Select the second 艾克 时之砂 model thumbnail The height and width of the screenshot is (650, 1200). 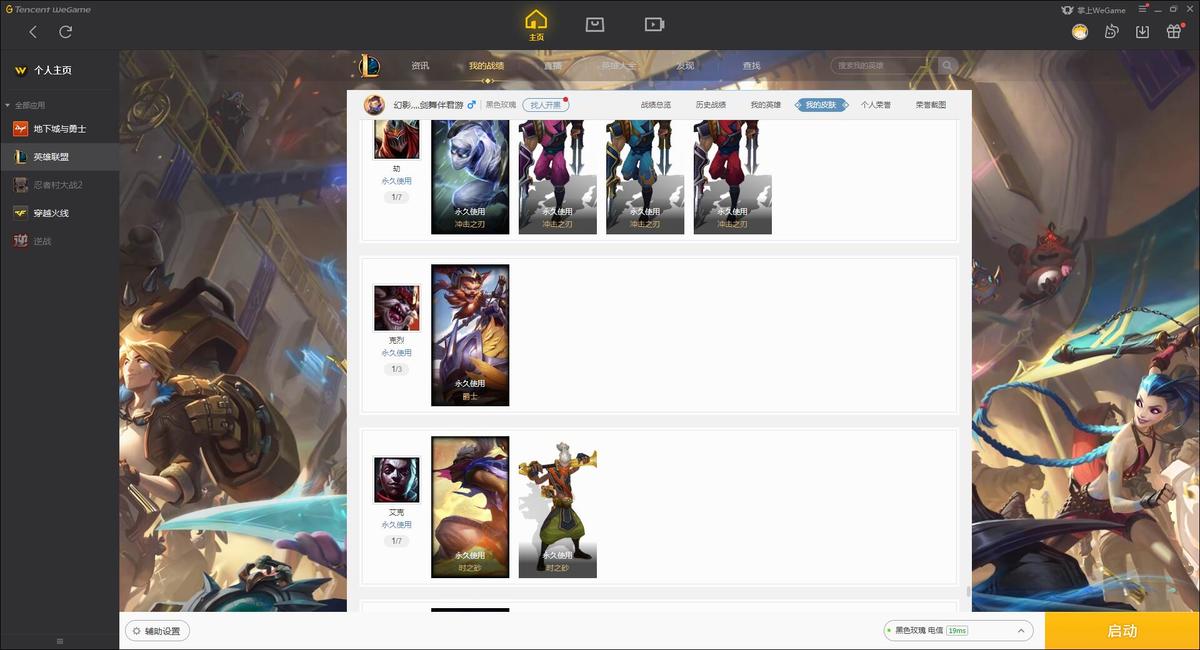click(x=558, y=507)
